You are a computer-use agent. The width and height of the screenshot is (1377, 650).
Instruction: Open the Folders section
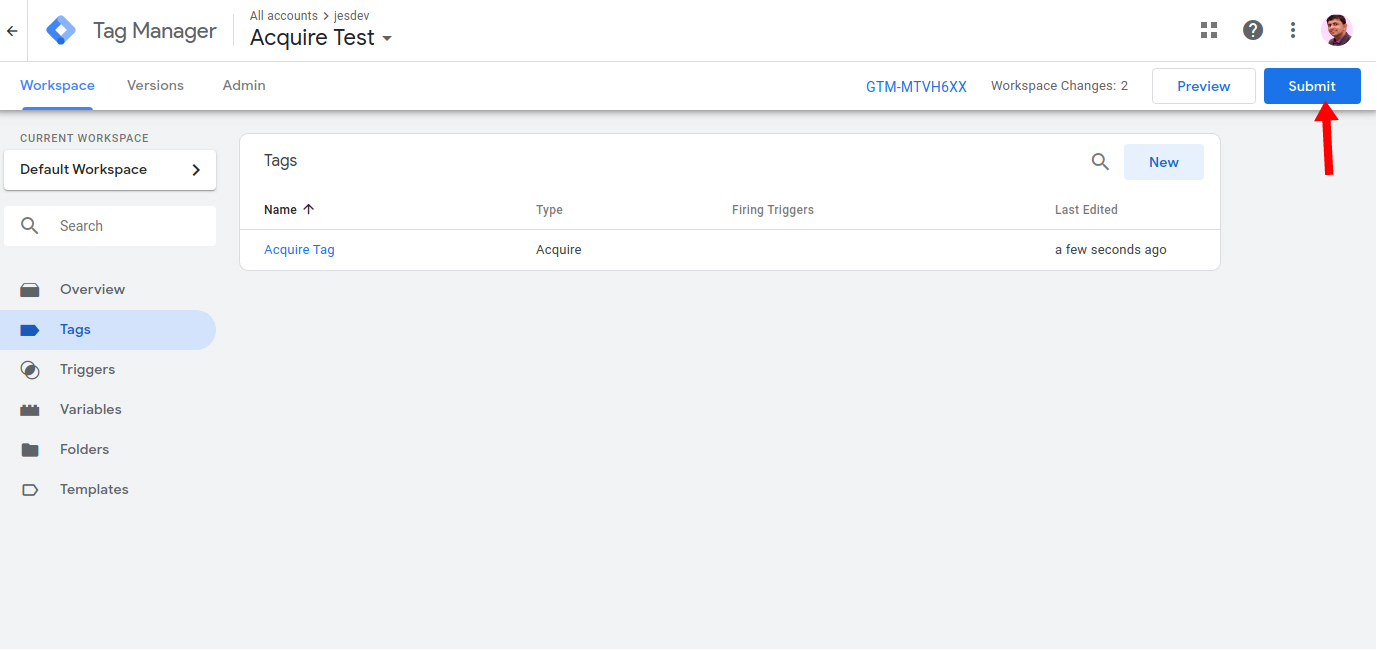pos(84,450)
